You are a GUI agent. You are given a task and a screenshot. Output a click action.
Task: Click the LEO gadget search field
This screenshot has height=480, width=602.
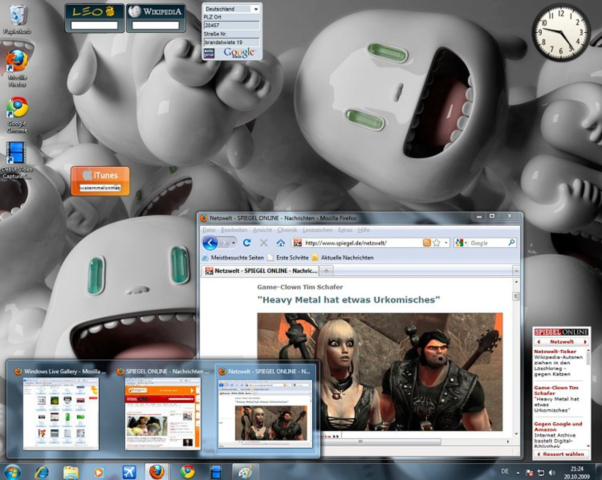pos(94,25)
